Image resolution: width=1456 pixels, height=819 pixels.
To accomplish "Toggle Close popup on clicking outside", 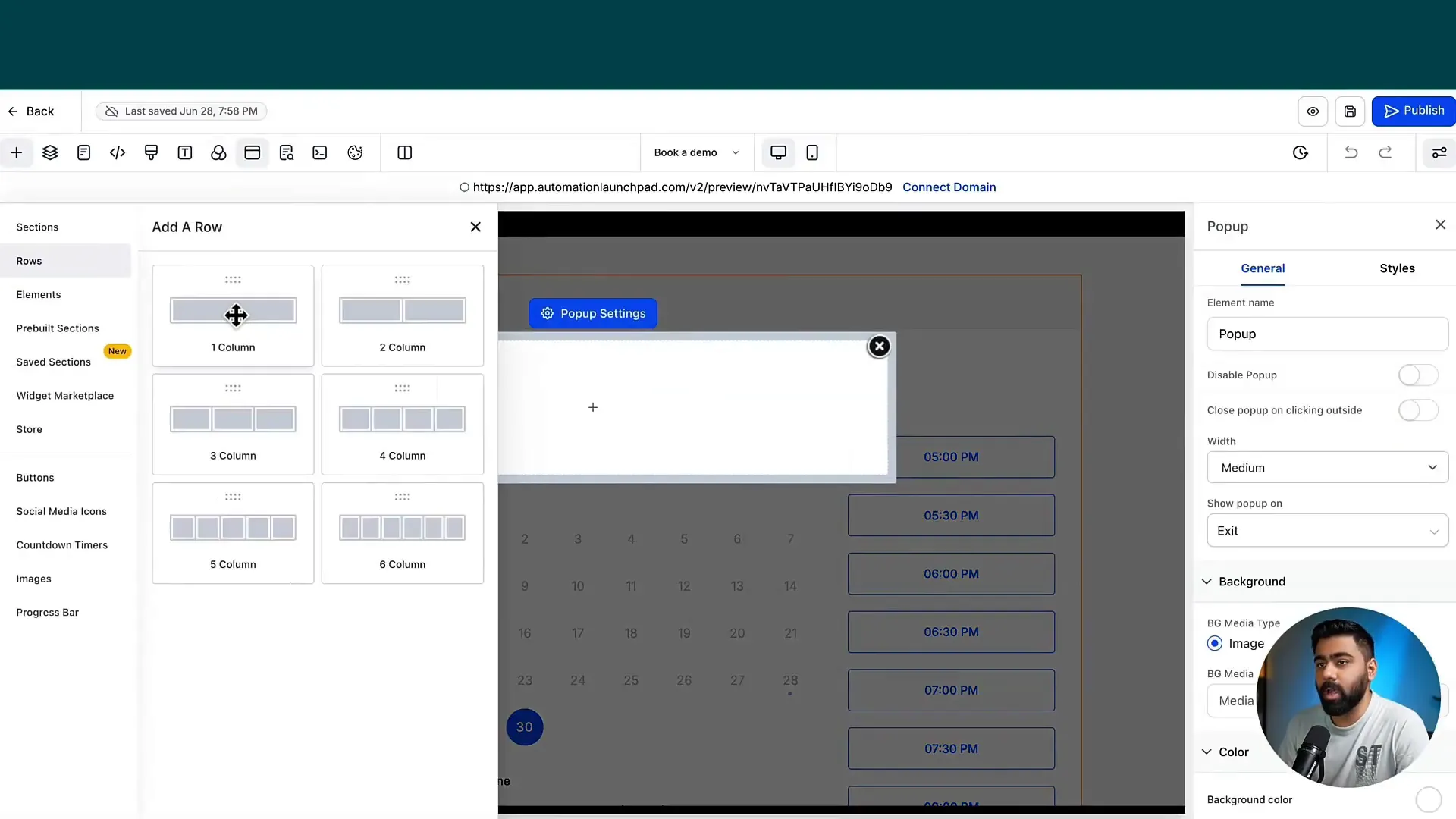I will click(x=1417, y=410).
